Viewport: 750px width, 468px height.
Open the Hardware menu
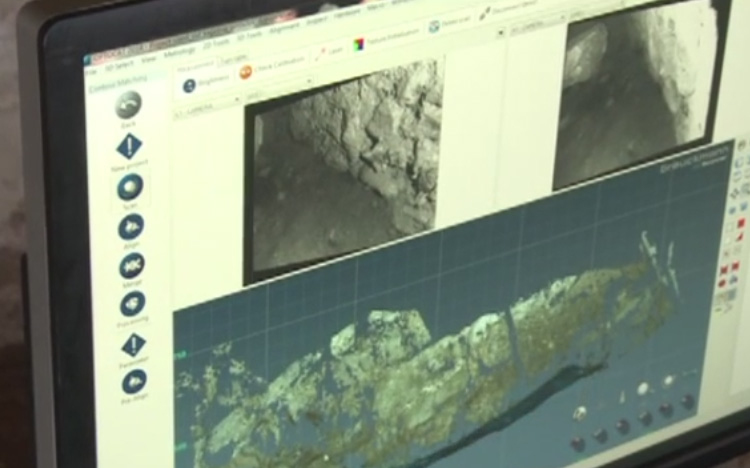click(x=347, y=14)
